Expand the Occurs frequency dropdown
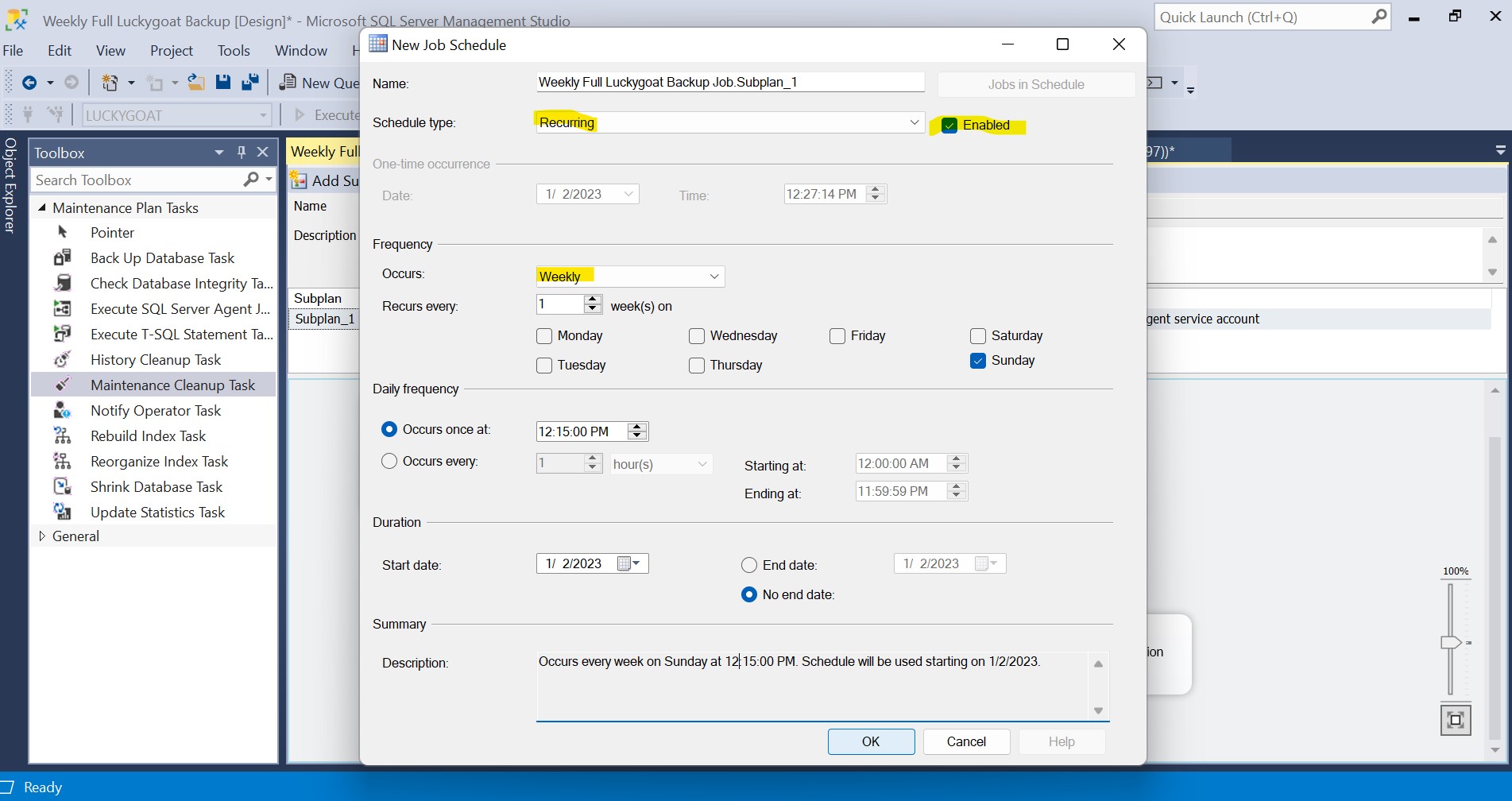Viewport: 1512px width, 801px height. click(x=713, y=277)
